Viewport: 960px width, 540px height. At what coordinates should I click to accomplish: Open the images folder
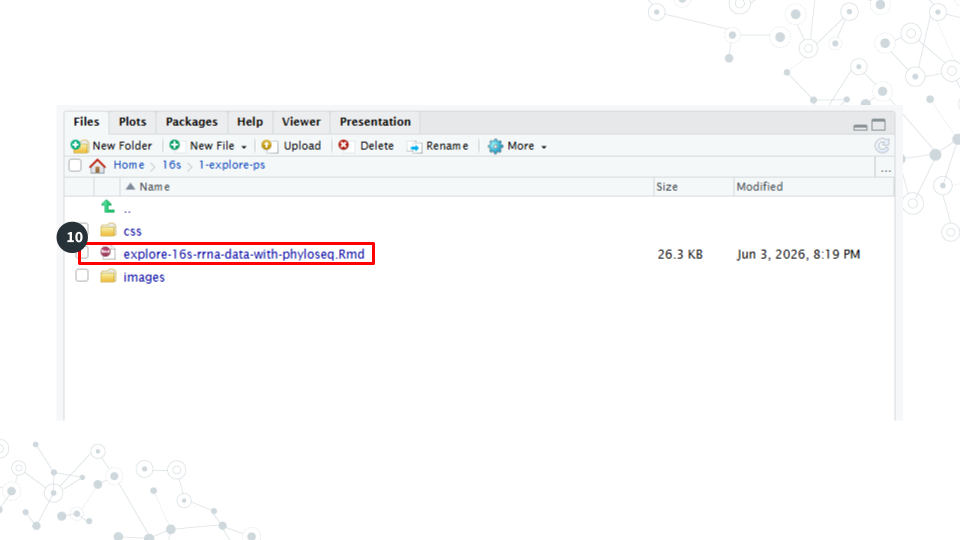coord(144,277)
